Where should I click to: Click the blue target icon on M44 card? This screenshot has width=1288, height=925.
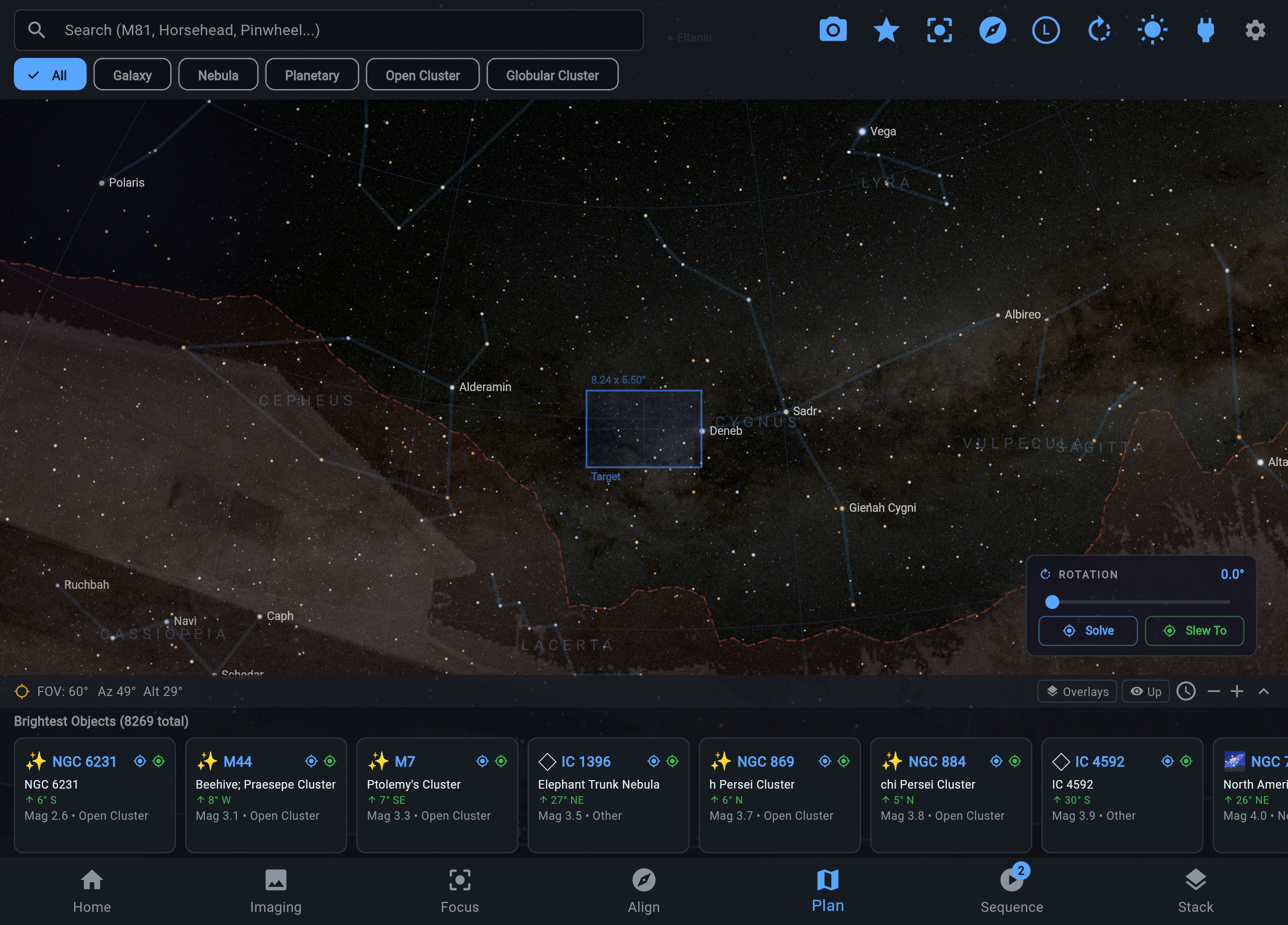310,761
